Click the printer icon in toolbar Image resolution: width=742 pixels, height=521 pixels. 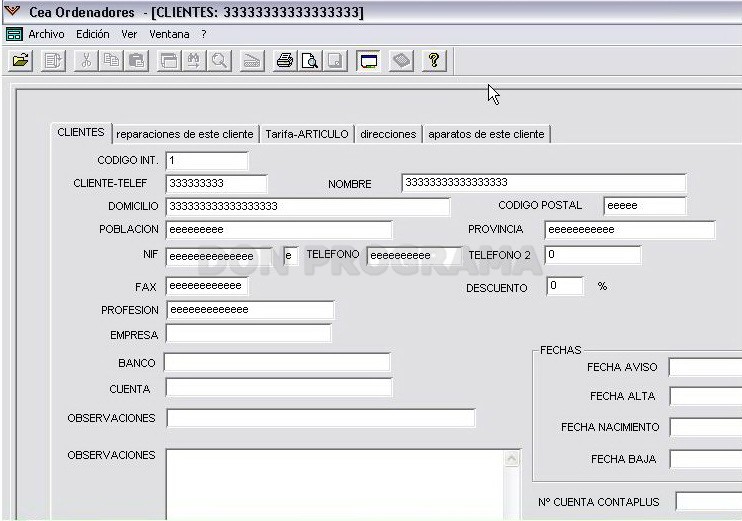[285, 61]
